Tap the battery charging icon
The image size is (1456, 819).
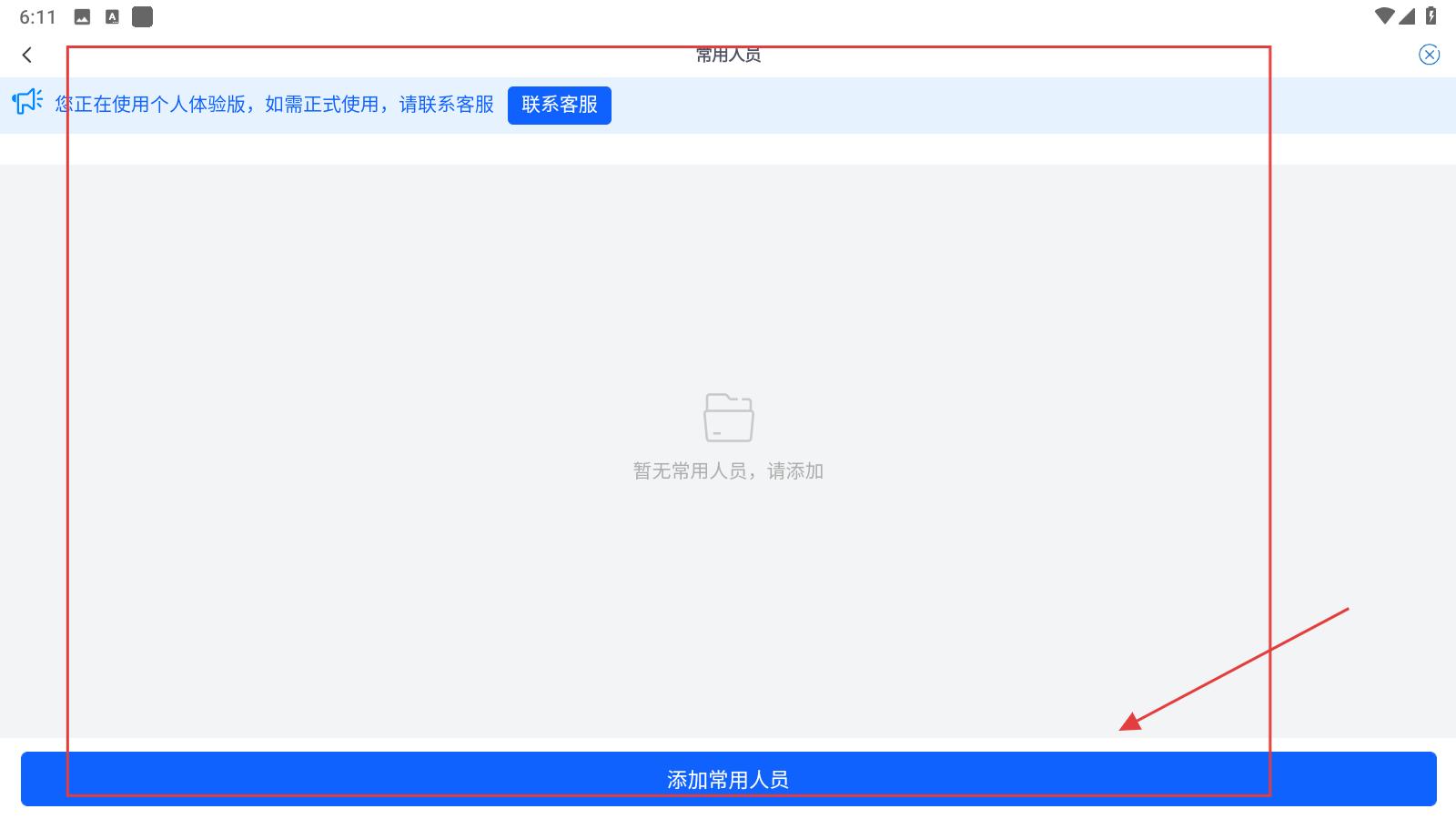pos(1431,16)
